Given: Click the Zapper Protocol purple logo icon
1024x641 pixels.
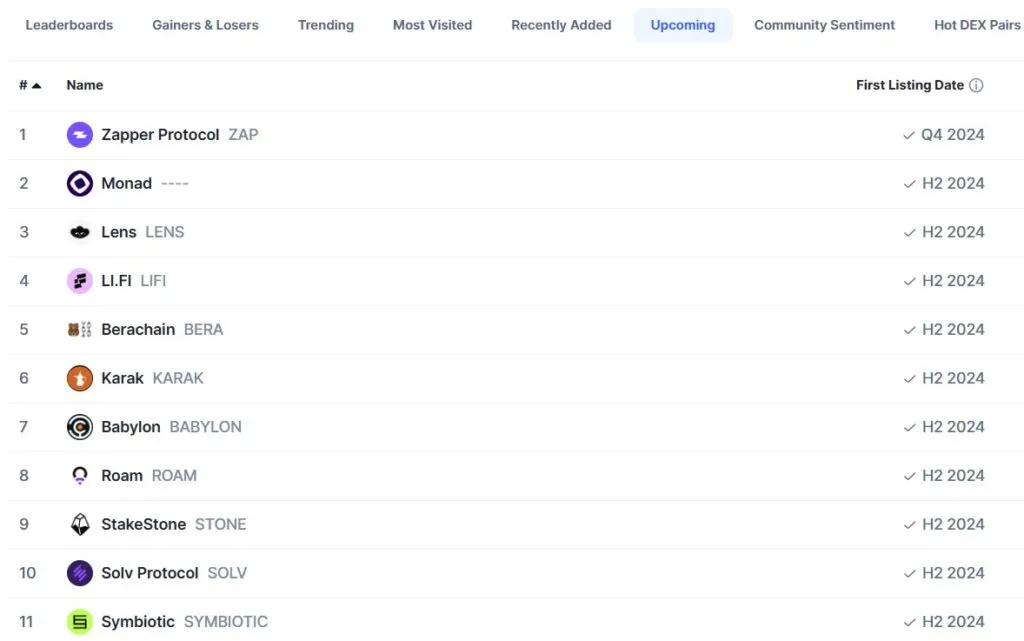Looking at the screenshot, I should (80, 135).
